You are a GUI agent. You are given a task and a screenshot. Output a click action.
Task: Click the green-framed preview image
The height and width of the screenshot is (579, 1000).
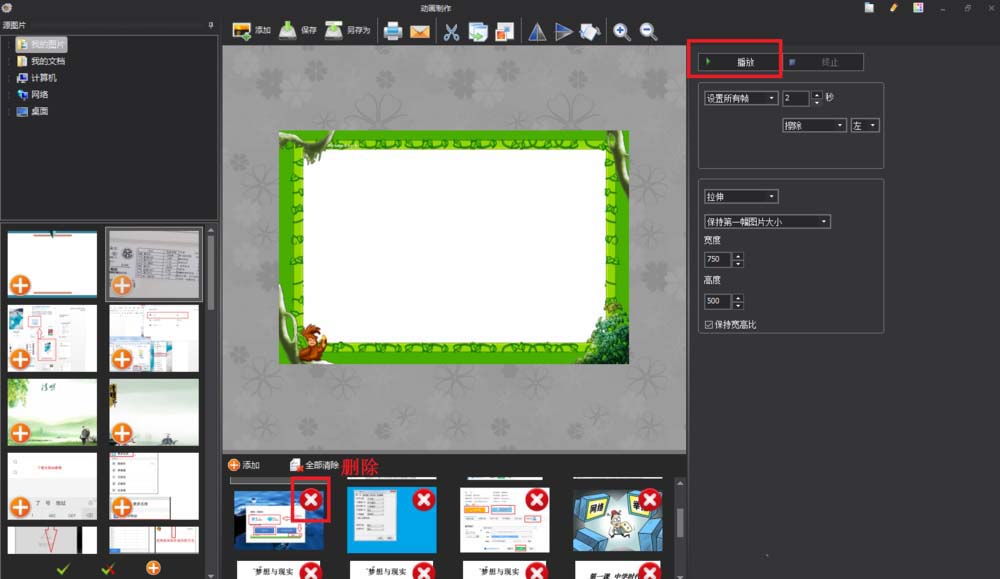pyautogui.click(x=453, y=247)
